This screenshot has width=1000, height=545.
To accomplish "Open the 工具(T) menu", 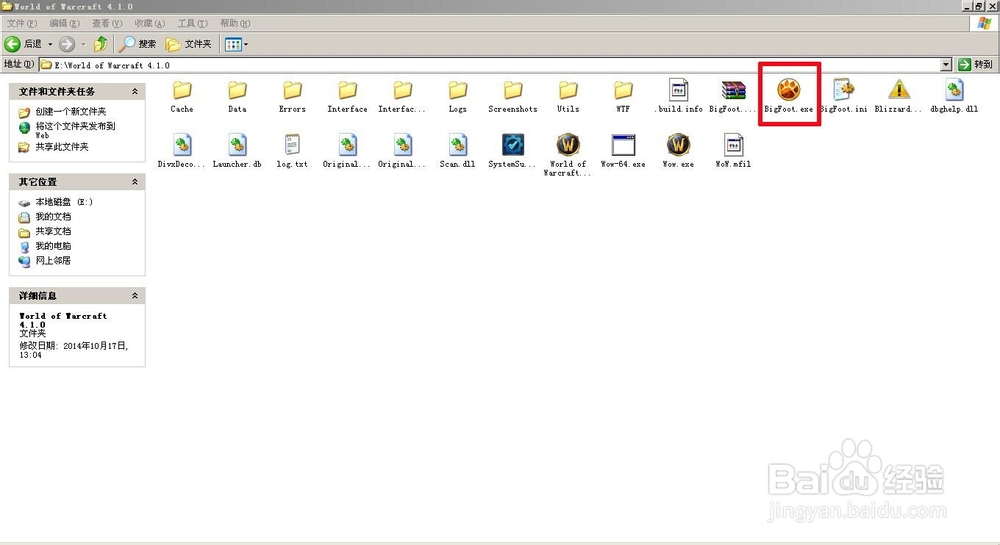I will [x=192, y=23].
